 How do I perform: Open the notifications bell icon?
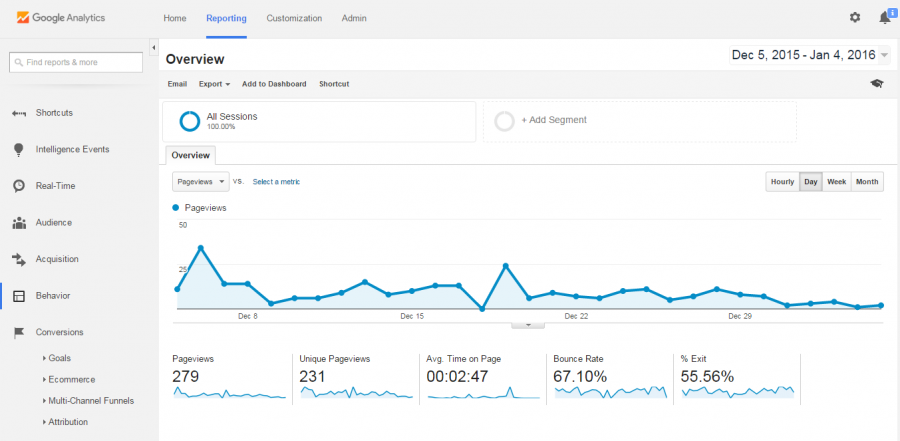click(x=885, y=18)
